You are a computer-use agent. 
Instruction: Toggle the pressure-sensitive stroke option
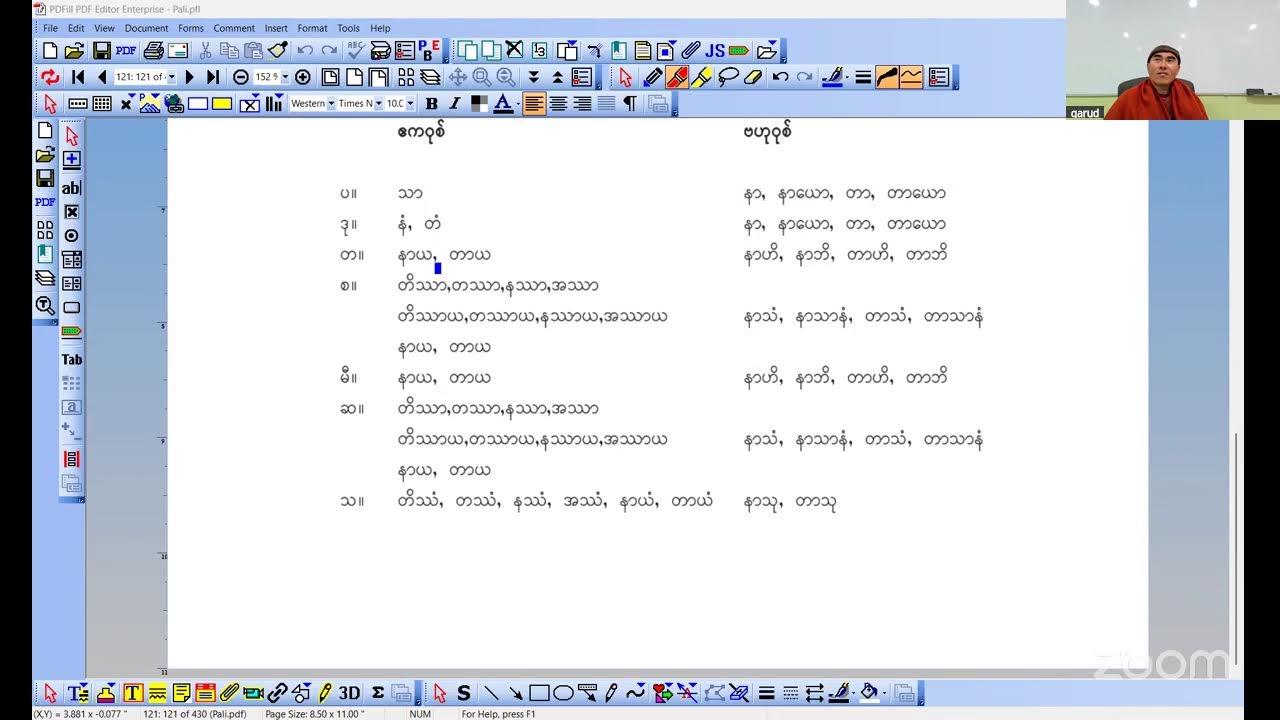(887, 77)
